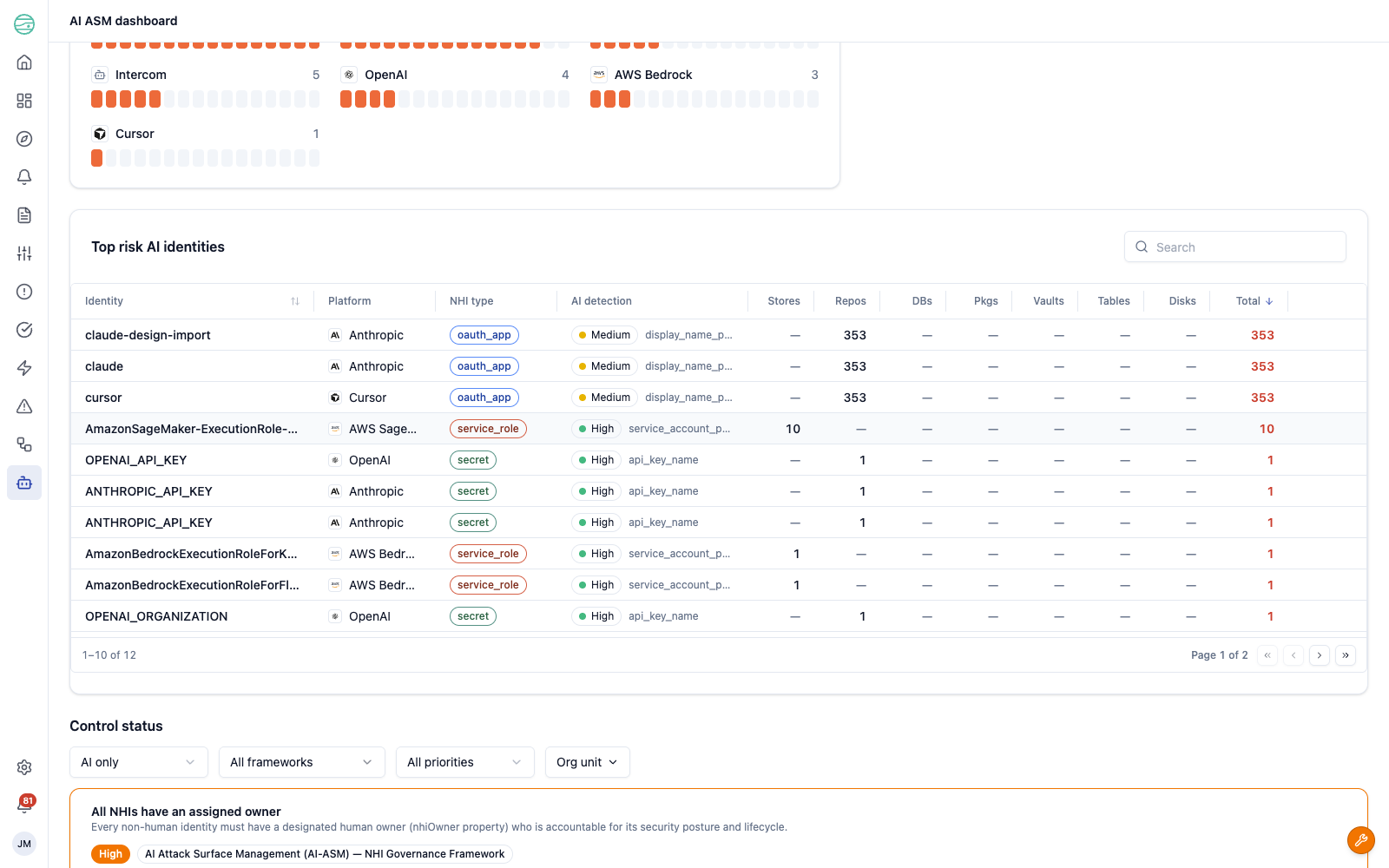Go to the previous page of results
The width and height of the screenshot is (1389, 868).
click(x=1294, y=655)
